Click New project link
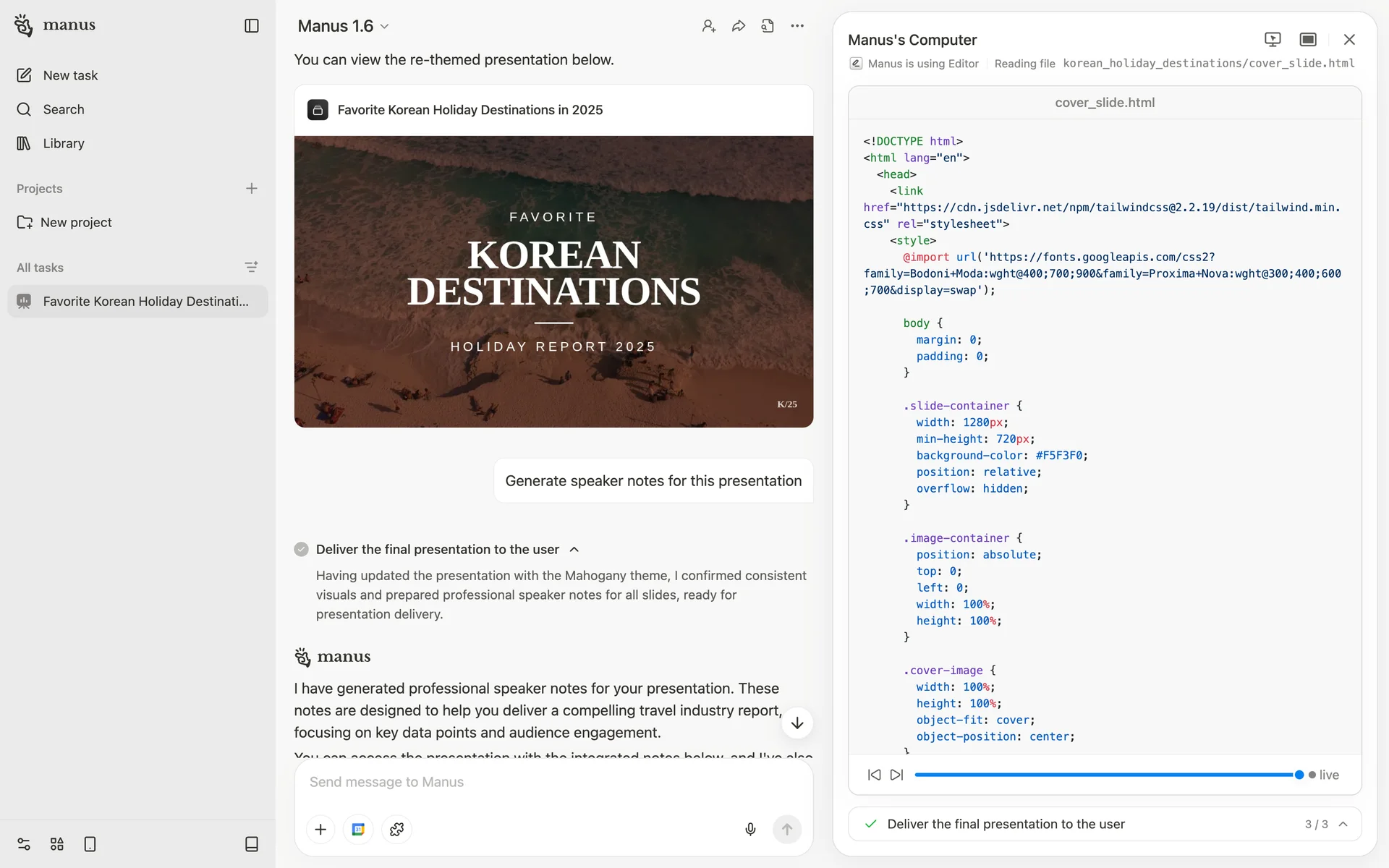Image resolution: width=1389 pixels, height=868 pixels. [x=75, y=222]
